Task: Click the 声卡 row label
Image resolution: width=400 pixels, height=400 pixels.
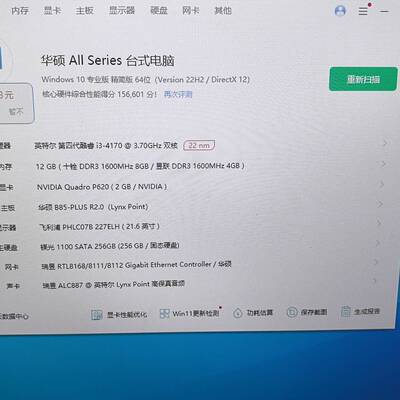Action: (x=13, y=286)
